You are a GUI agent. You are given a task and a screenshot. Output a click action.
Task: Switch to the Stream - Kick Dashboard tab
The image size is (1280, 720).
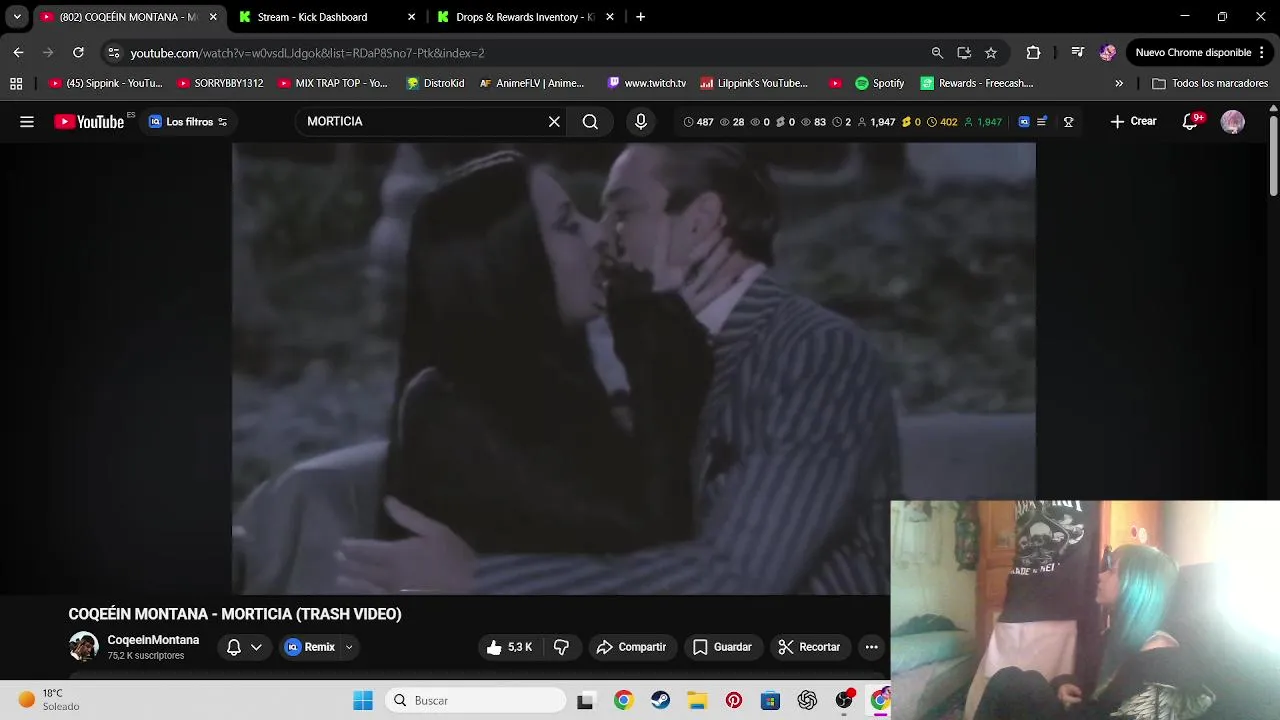[312, 17]
